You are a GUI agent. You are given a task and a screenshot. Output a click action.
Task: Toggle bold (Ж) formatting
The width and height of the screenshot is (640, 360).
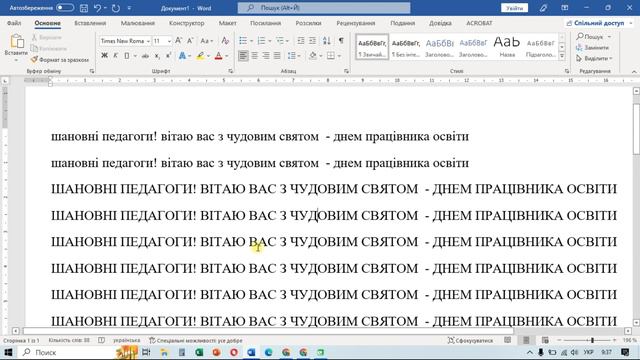[104, 56]
